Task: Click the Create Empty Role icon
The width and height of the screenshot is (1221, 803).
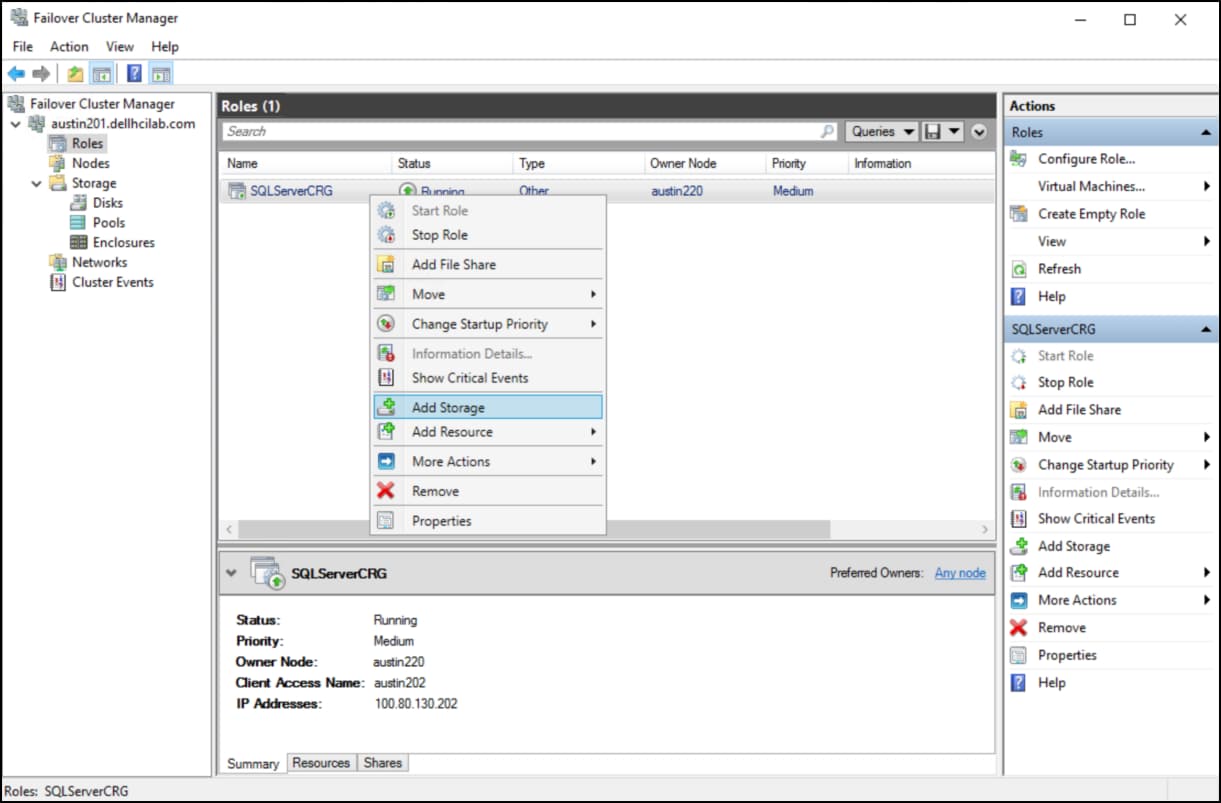Action: [1019, 214]
